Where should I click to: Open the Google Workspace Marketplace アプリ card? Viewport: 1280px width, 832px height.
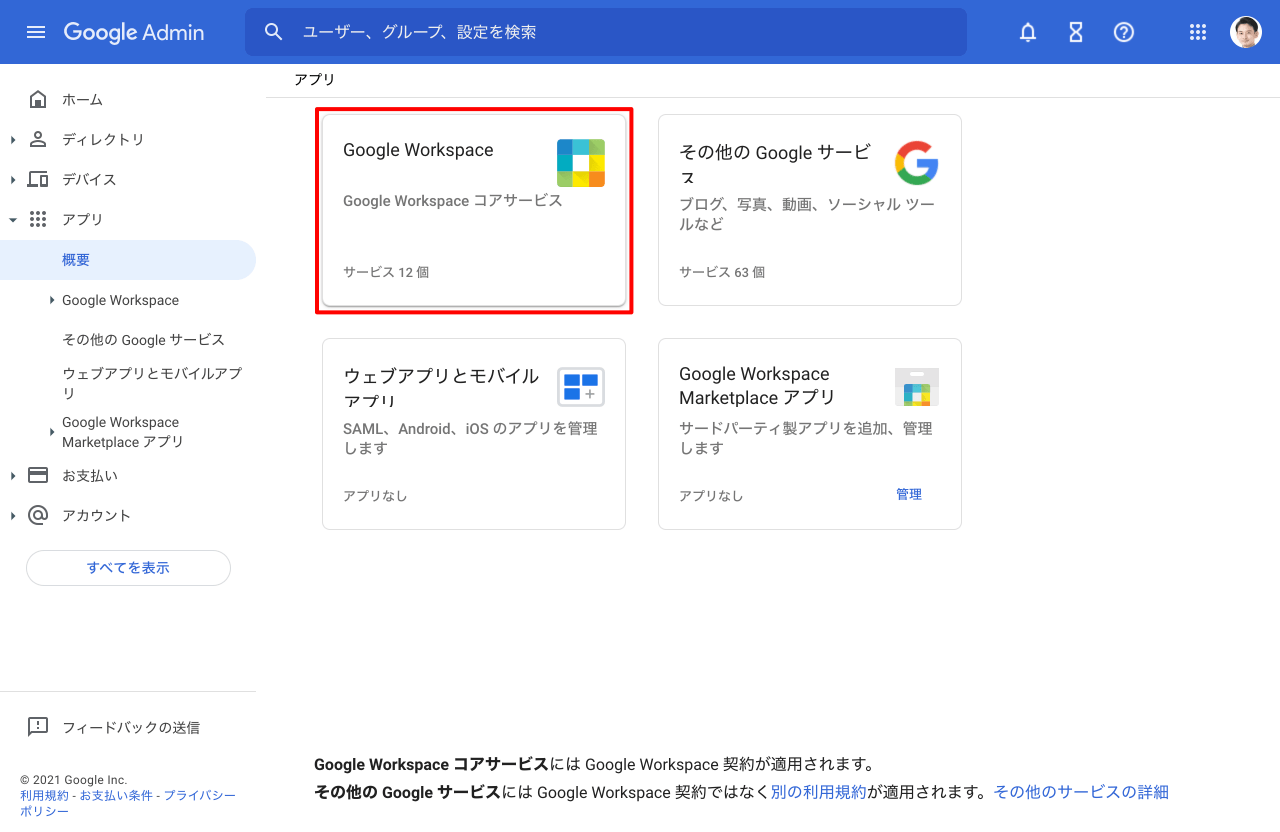(x=810, y=434)
